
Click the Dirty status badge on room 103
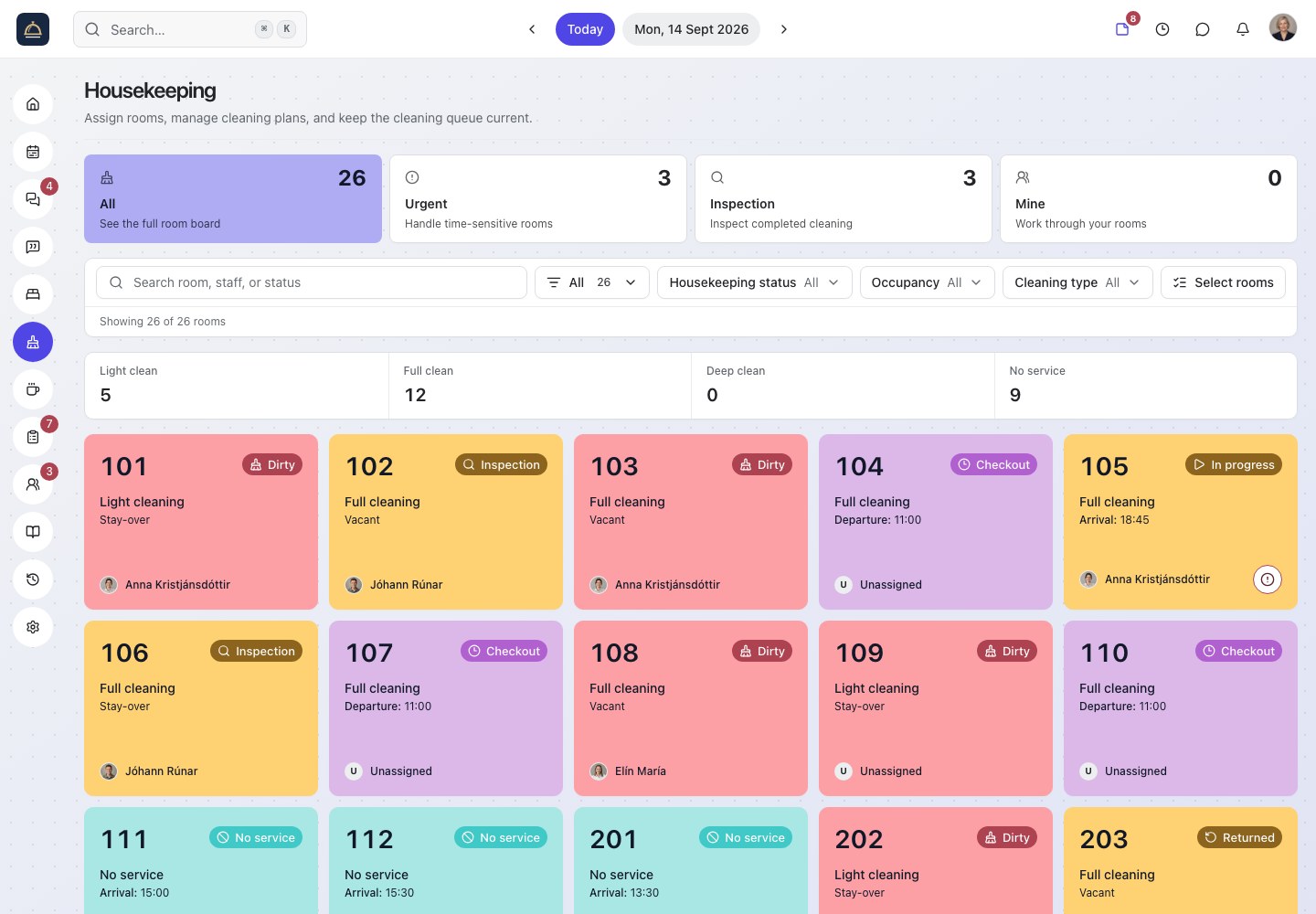click(762, 464)
